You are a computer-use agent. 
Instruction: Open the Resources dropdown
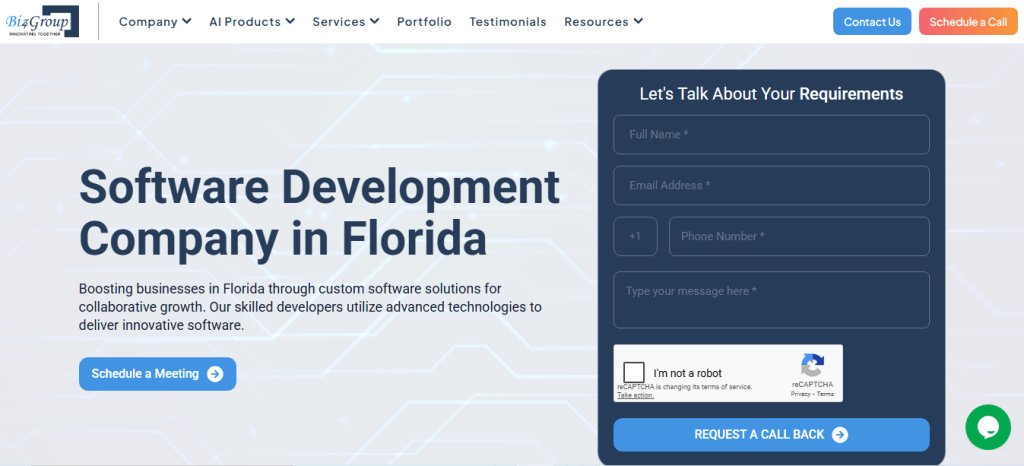point(603,21)
